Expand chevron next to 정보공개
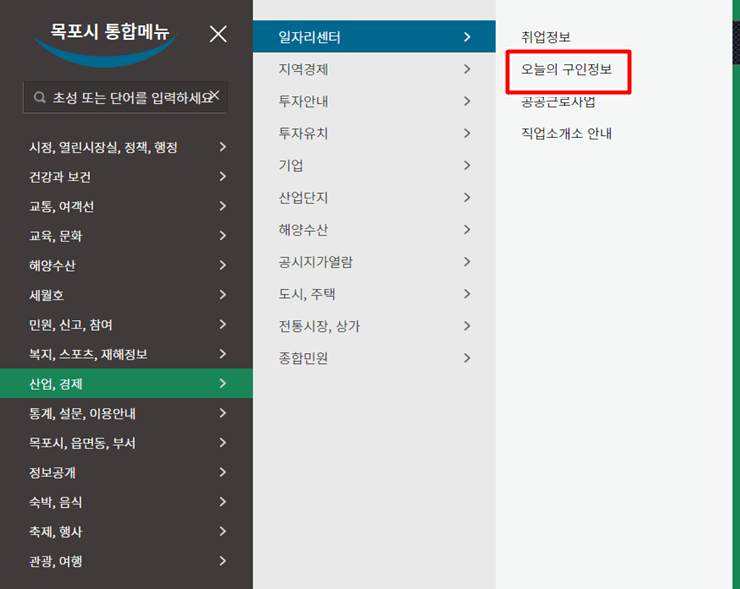This screenshot has width=740, height=589. [223, 472]
